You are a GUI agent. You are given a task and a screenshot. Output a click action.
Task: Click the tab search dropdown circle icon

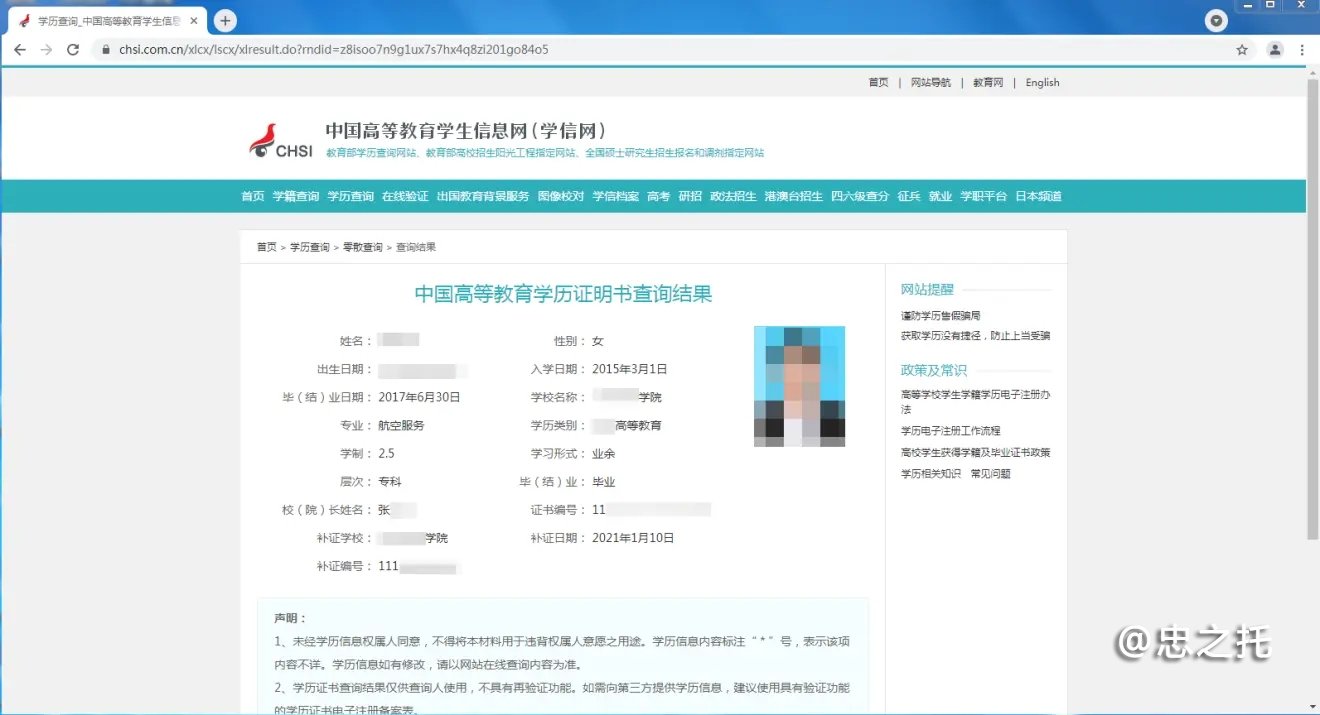[1216, 20]
